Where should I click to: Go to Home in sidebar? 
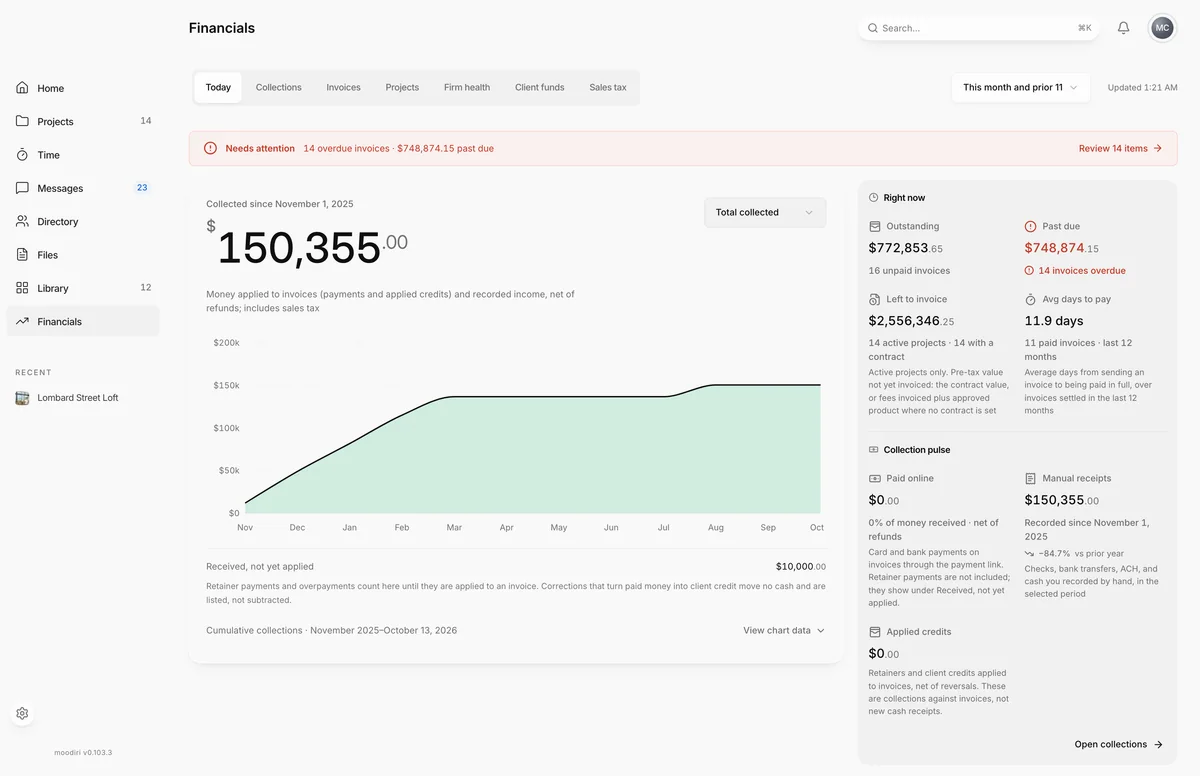pos(83,88)
